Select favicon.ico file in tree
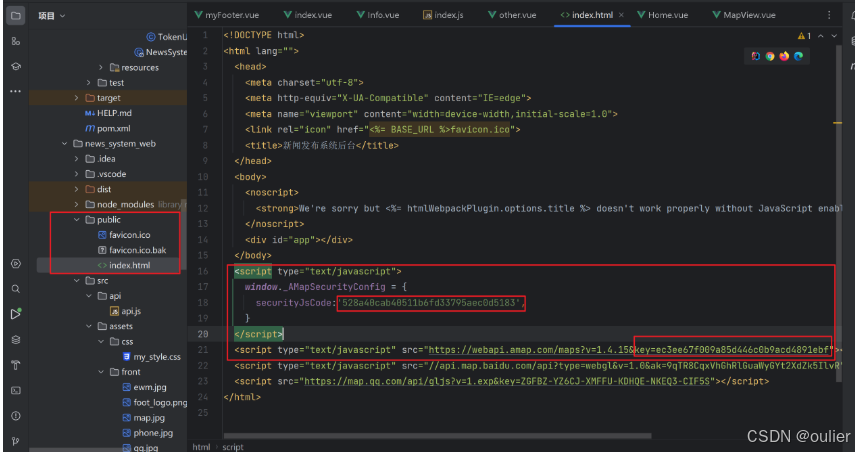855x452 pixels. tap(124, 235)
